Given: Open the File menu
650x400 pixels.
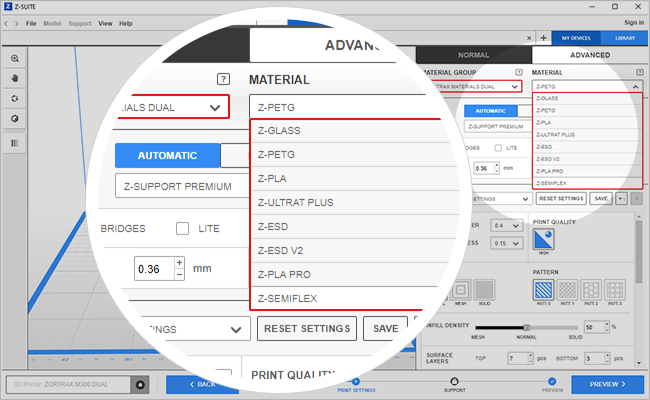Looking at the screenshot, I should tap(31, 24).
